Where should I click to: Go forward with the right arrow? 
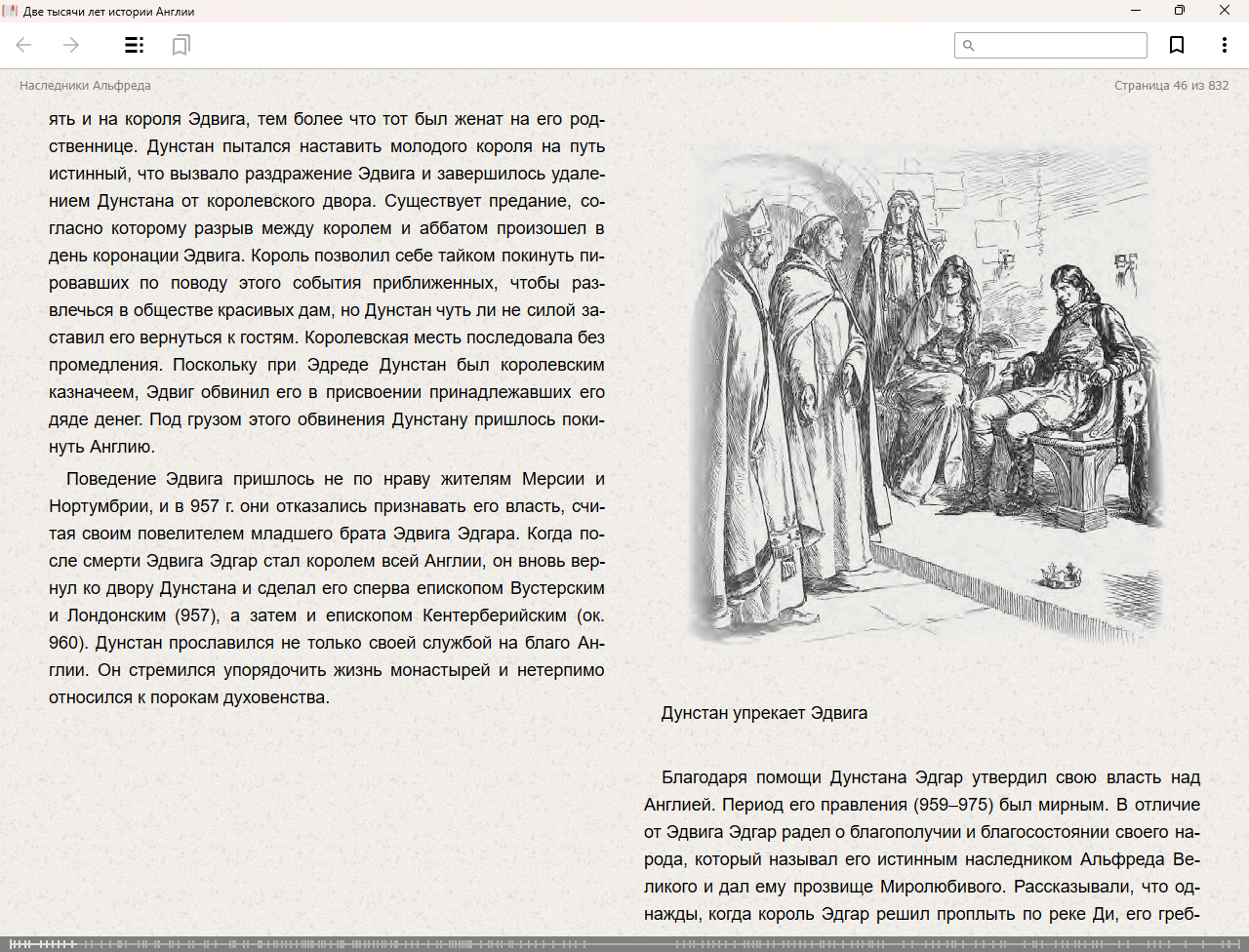[71, 45]
